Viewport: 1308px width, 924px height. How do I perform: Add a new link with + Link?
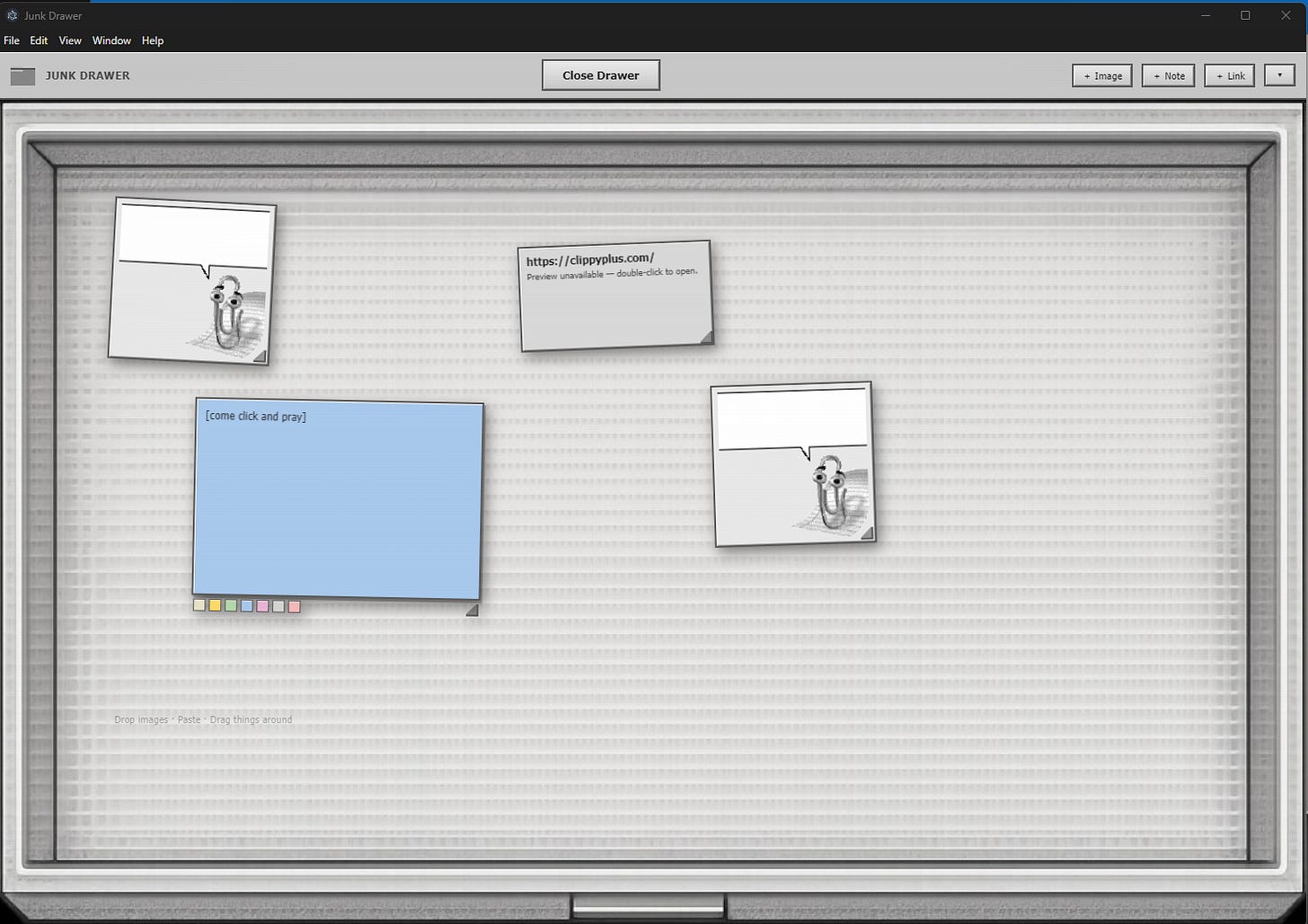(x=1230, y=75)
